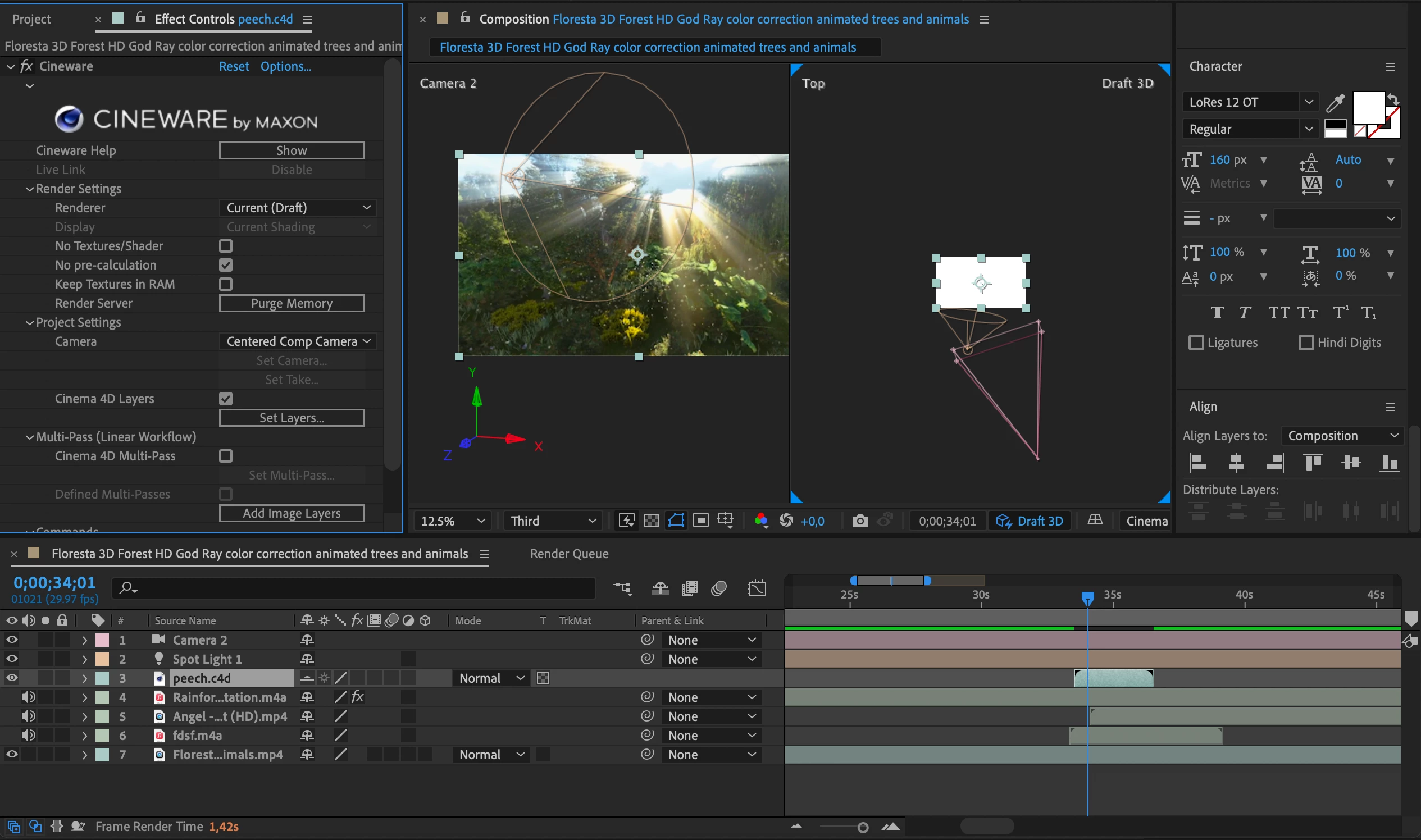Enable the No Textures/Shader checkbox
This screenshot has height=840, width=1421.
tap(226, 246)
